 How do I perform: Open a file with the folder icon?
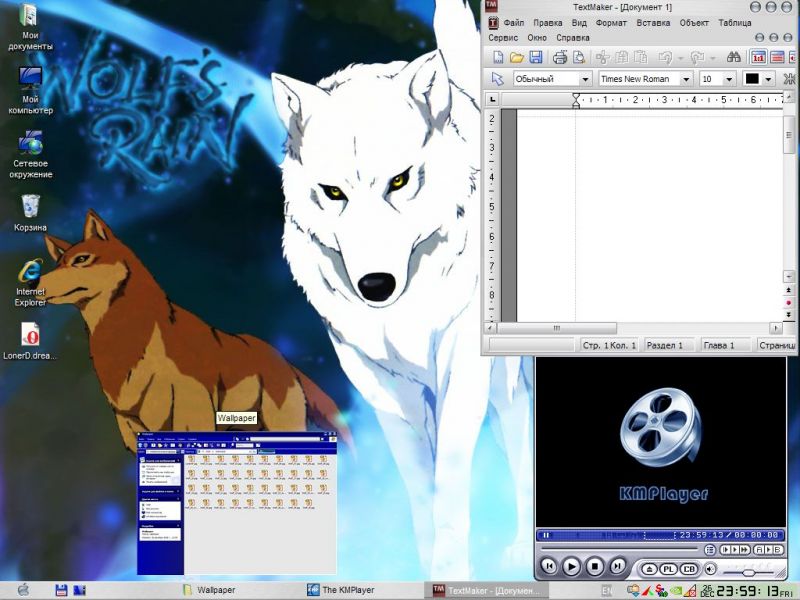click(517, 57)
